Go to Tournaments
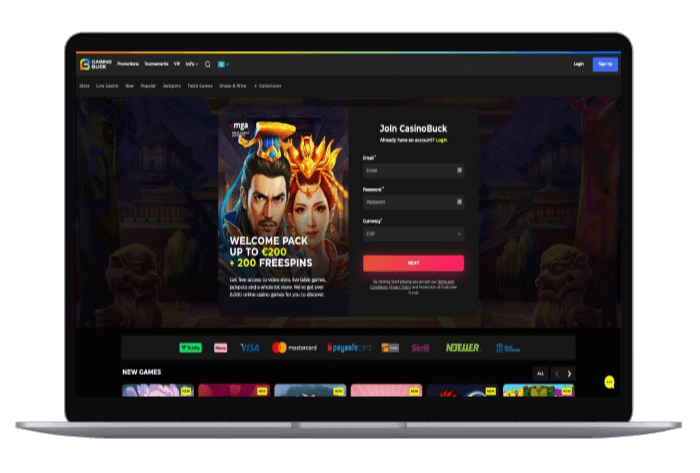Screen dimensions: 700x473 (x=156, y=64)
